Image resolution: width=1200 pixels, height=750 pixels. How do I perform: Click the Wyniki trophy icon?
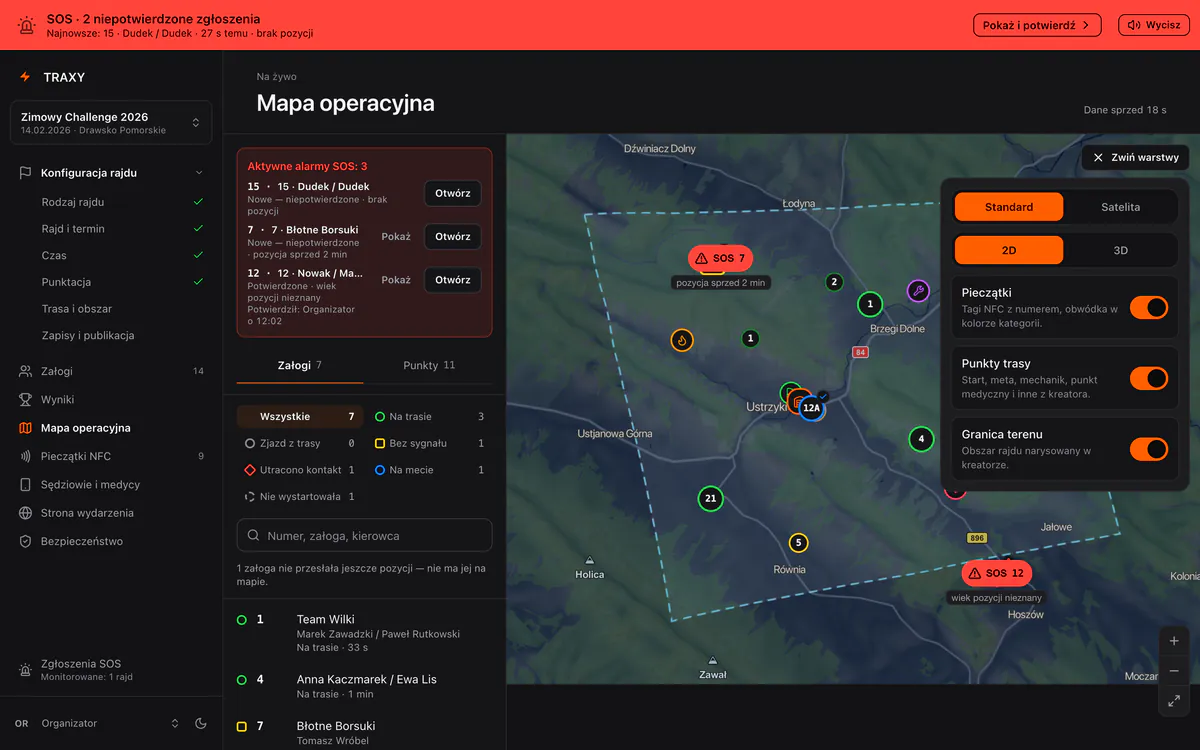point(25,399)
